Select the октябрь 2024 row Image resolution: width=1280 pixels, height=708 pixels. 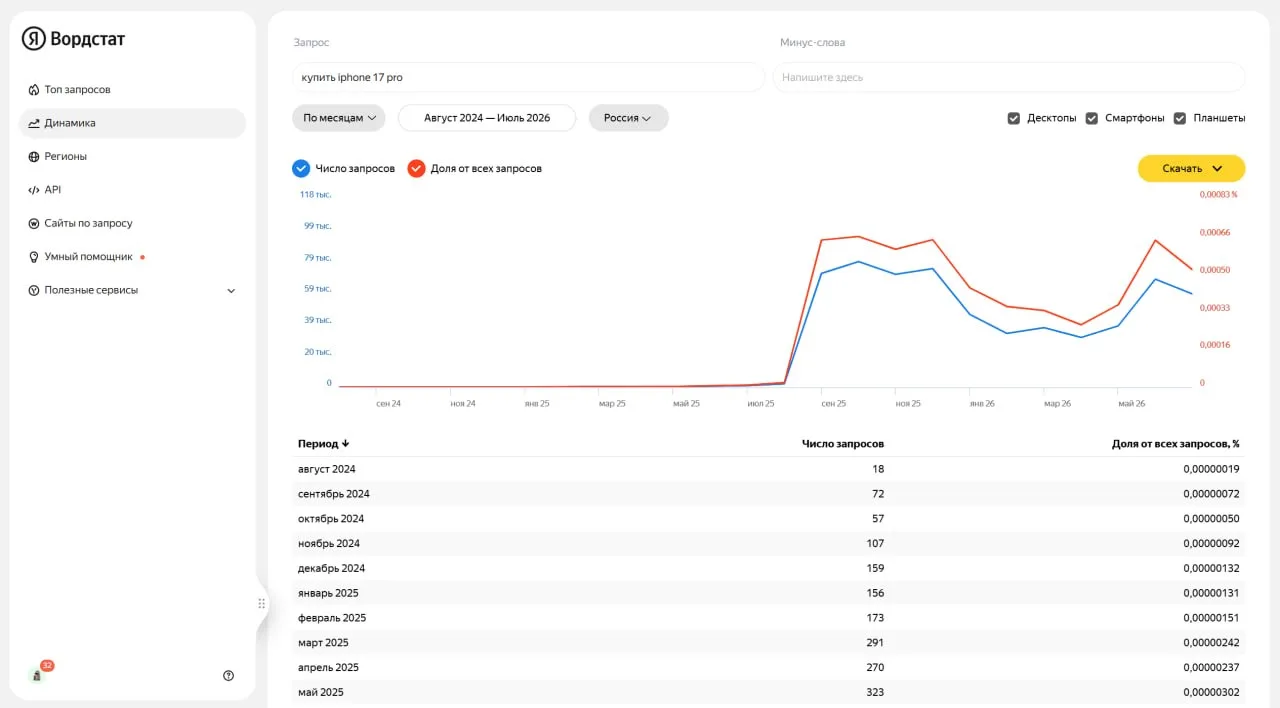[769, 519]
